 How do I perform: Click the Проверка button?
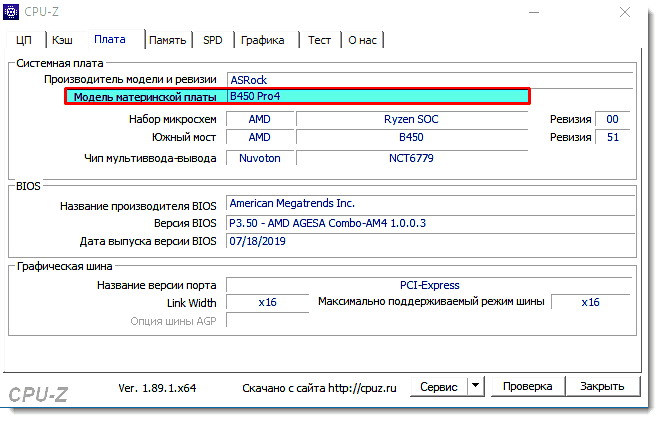tap(527, 386)
